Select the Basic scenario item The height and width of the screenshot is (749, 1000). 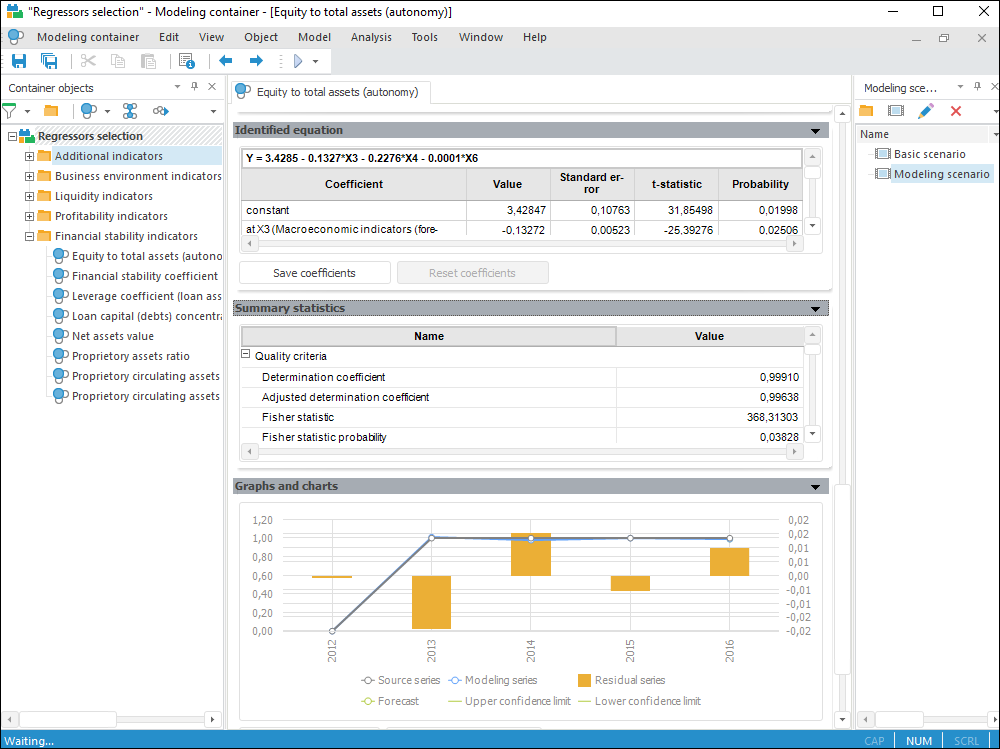929,154
